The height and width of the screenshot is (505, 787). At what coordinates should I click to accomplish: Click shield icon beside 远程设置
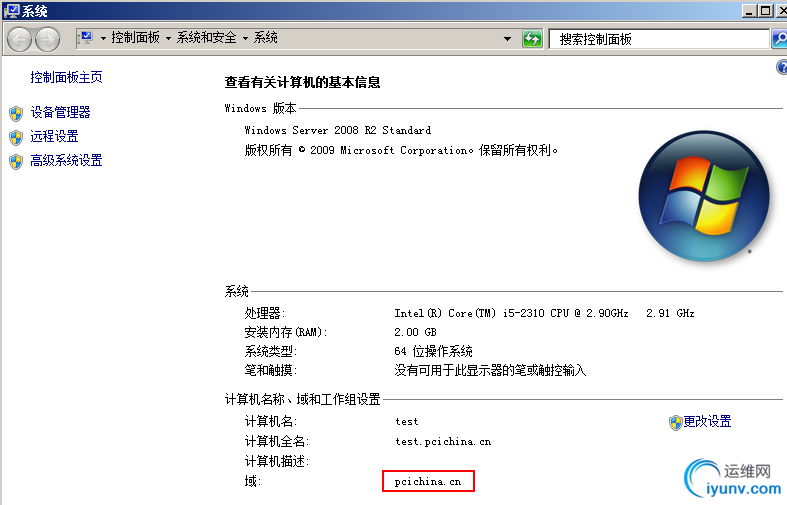point(16,138)
